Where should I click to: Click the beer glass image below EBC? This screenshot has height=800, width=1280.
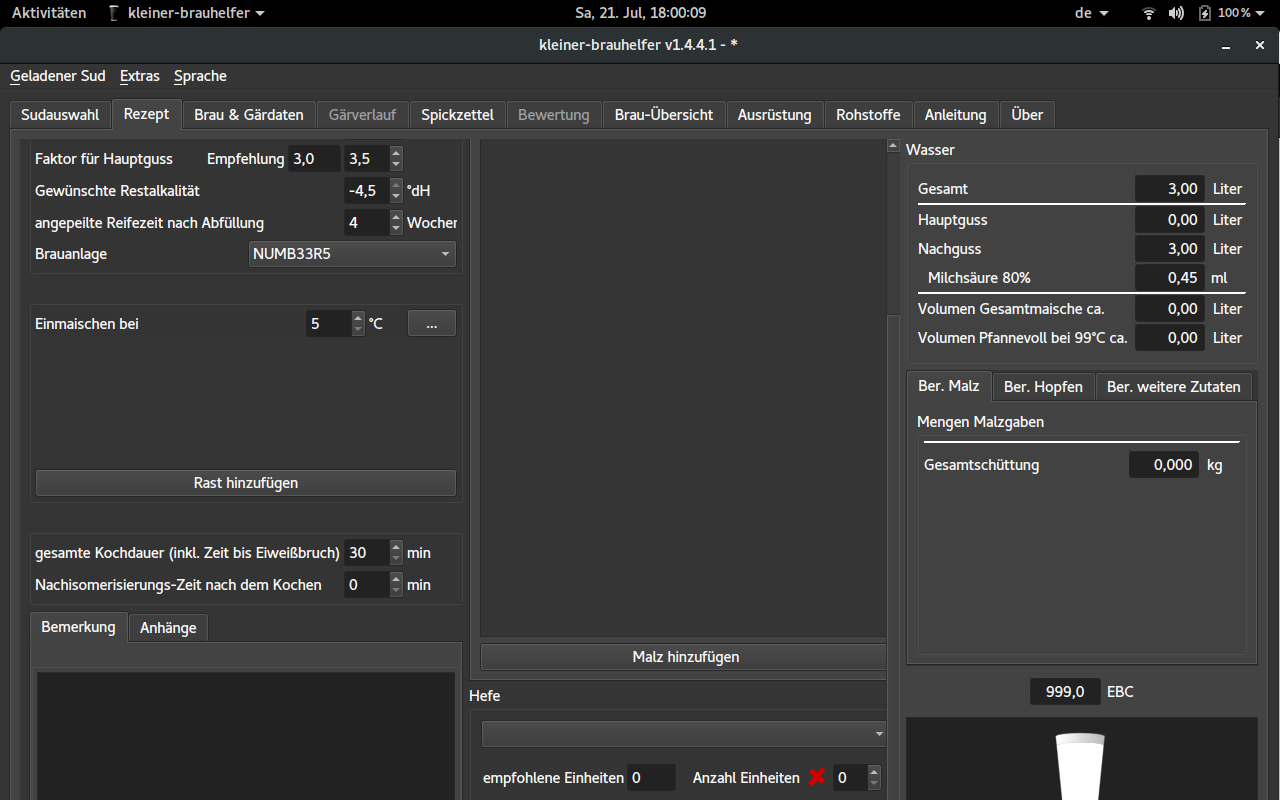pos(1081,766)
